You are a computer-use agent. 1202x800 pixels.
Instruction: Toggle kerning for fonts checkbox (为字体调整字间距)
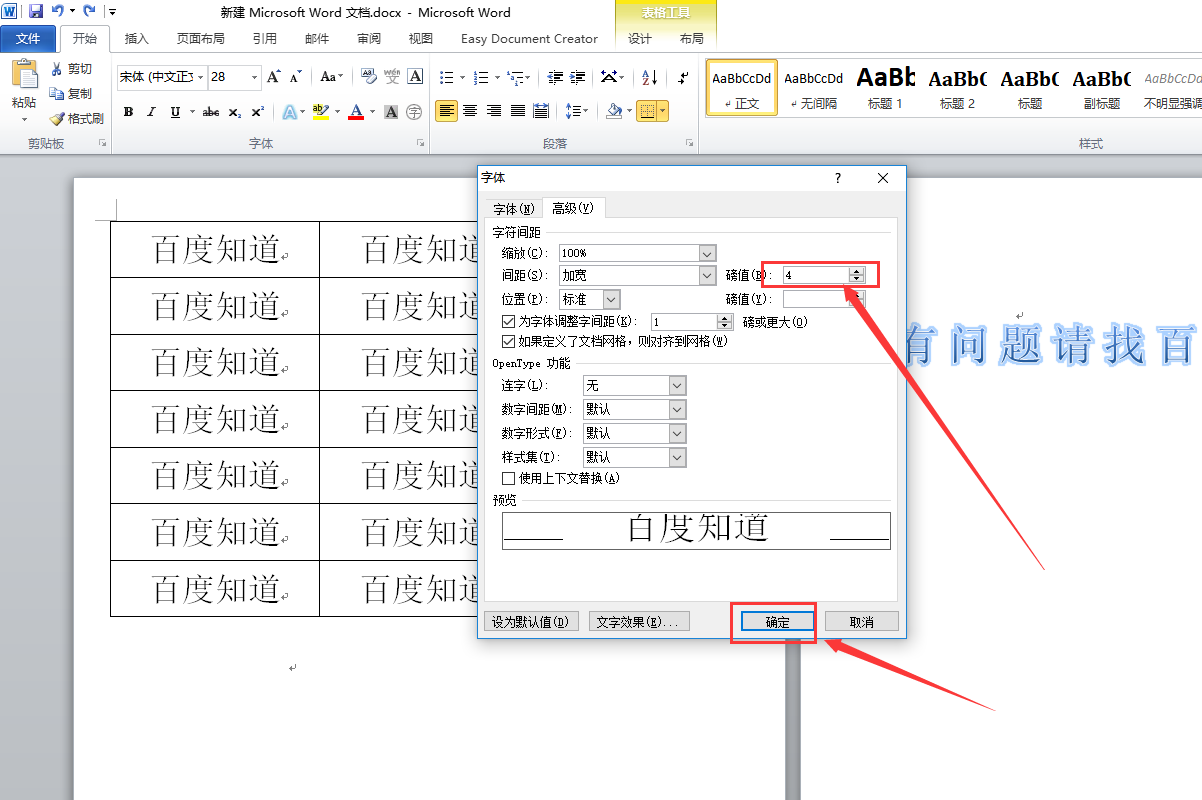click(509, 322)
